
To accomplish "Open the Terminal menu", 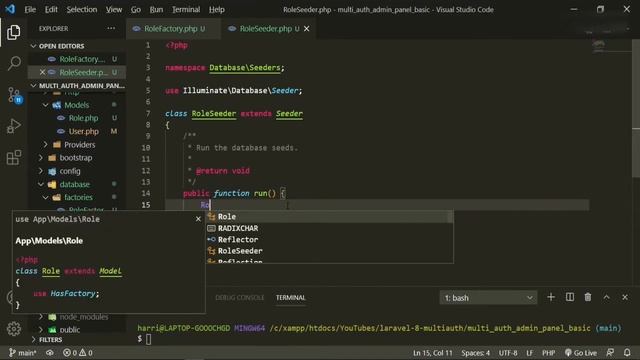I will click(x=186, y=9).
